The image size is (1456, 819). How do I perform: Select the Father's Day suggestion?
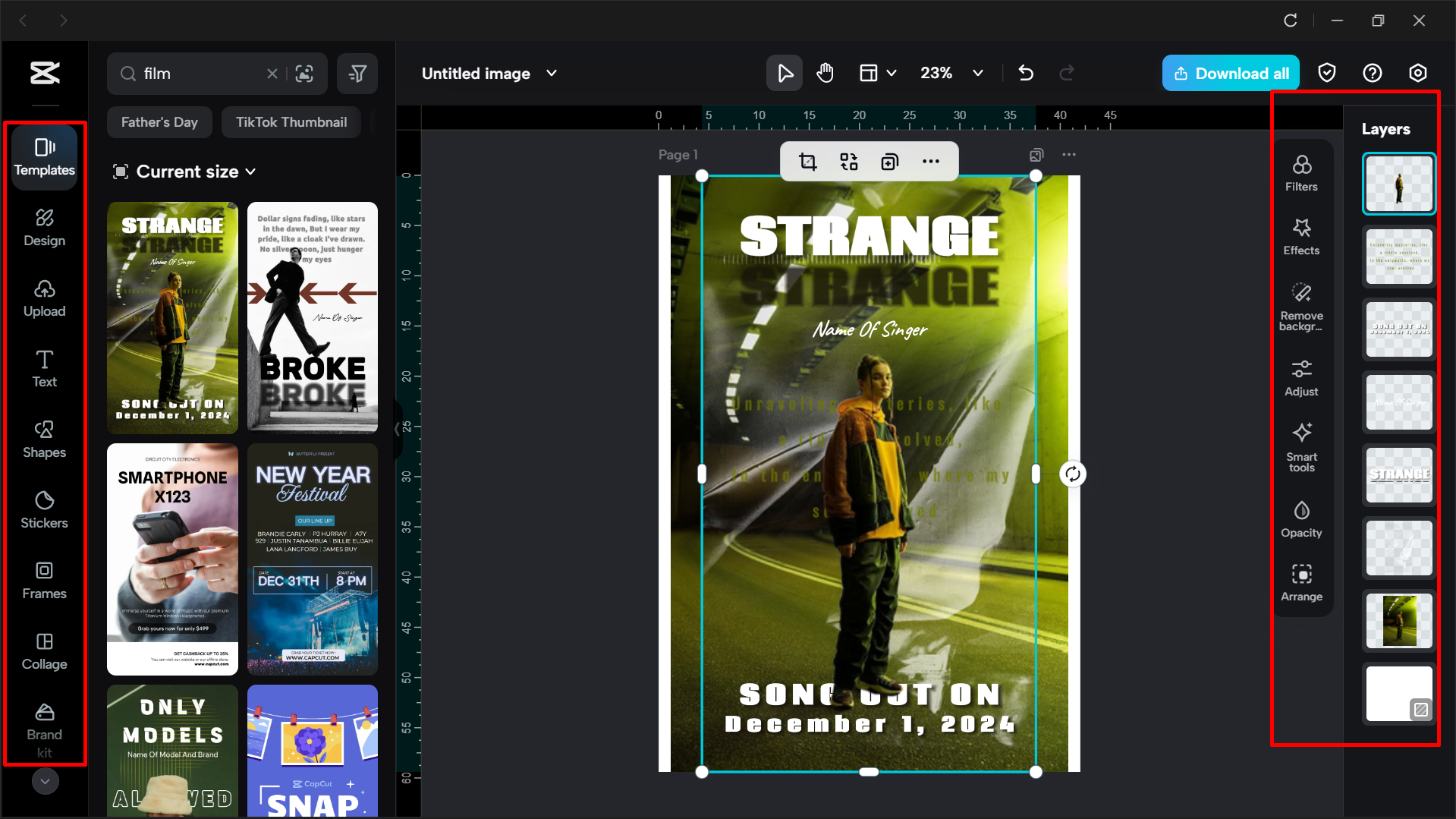tap(159, 121)
